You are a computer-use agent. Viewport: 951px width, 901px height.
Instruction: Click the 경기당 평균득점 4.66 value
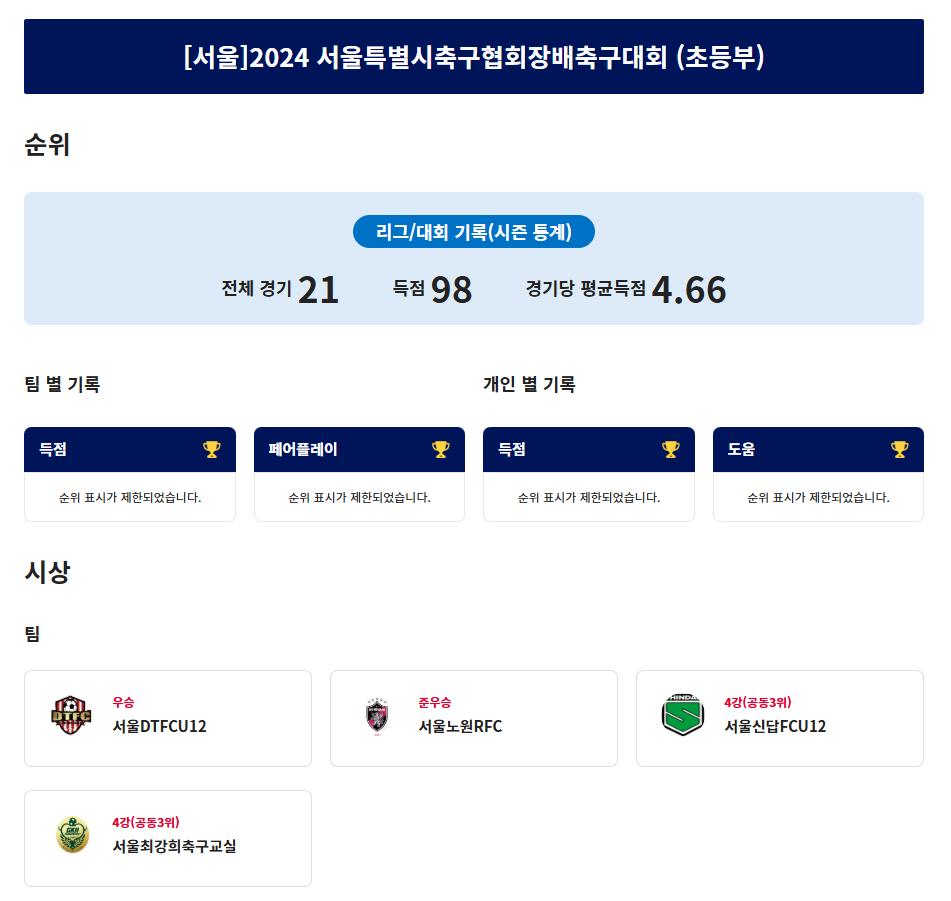coord(688,289)
